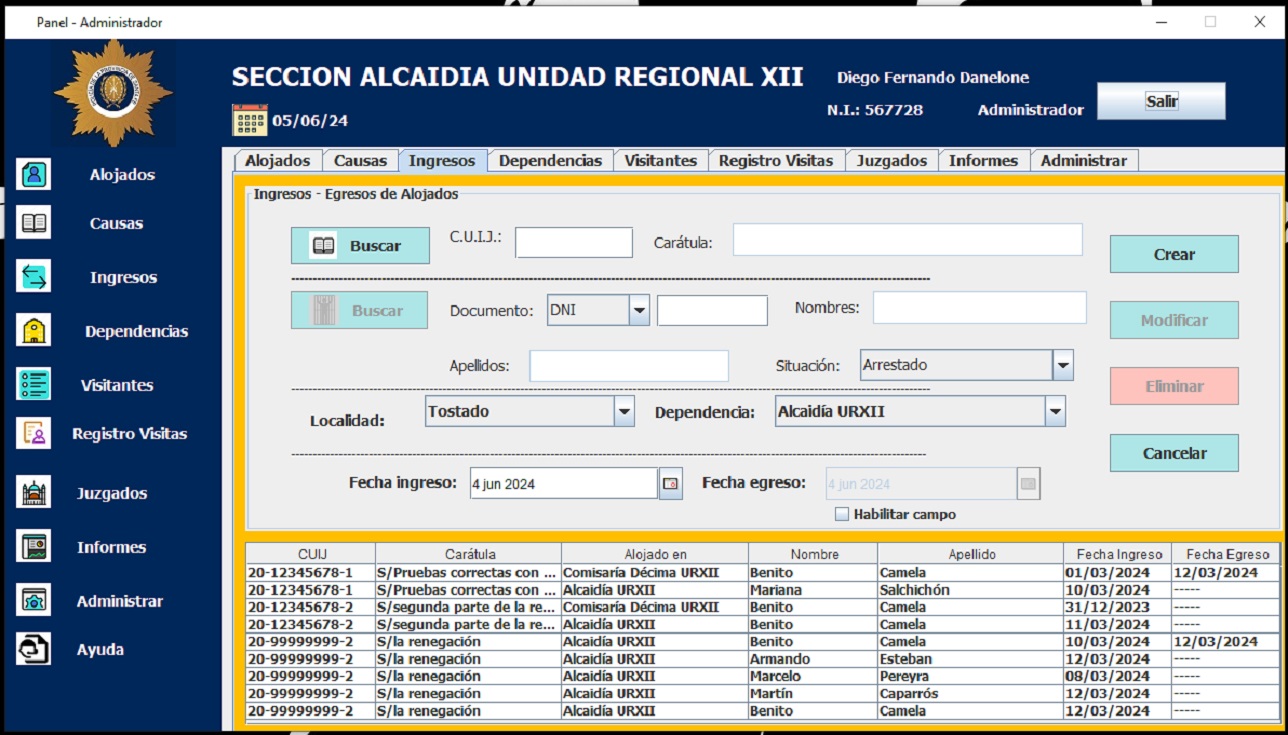1288x735 pixels.
Task: Open the Informes sidebar icon
Action: click(34, 547)
